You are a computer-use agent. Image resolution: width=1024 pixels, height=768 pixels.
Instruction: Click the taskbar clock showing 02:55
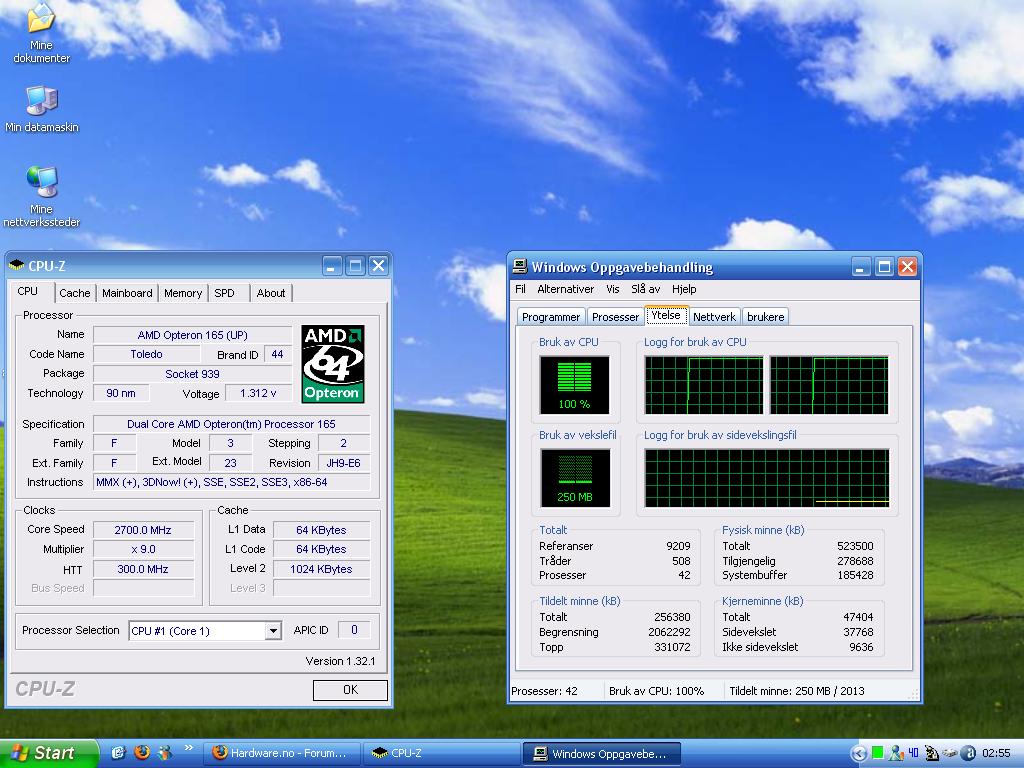click(x=996, y=754)
